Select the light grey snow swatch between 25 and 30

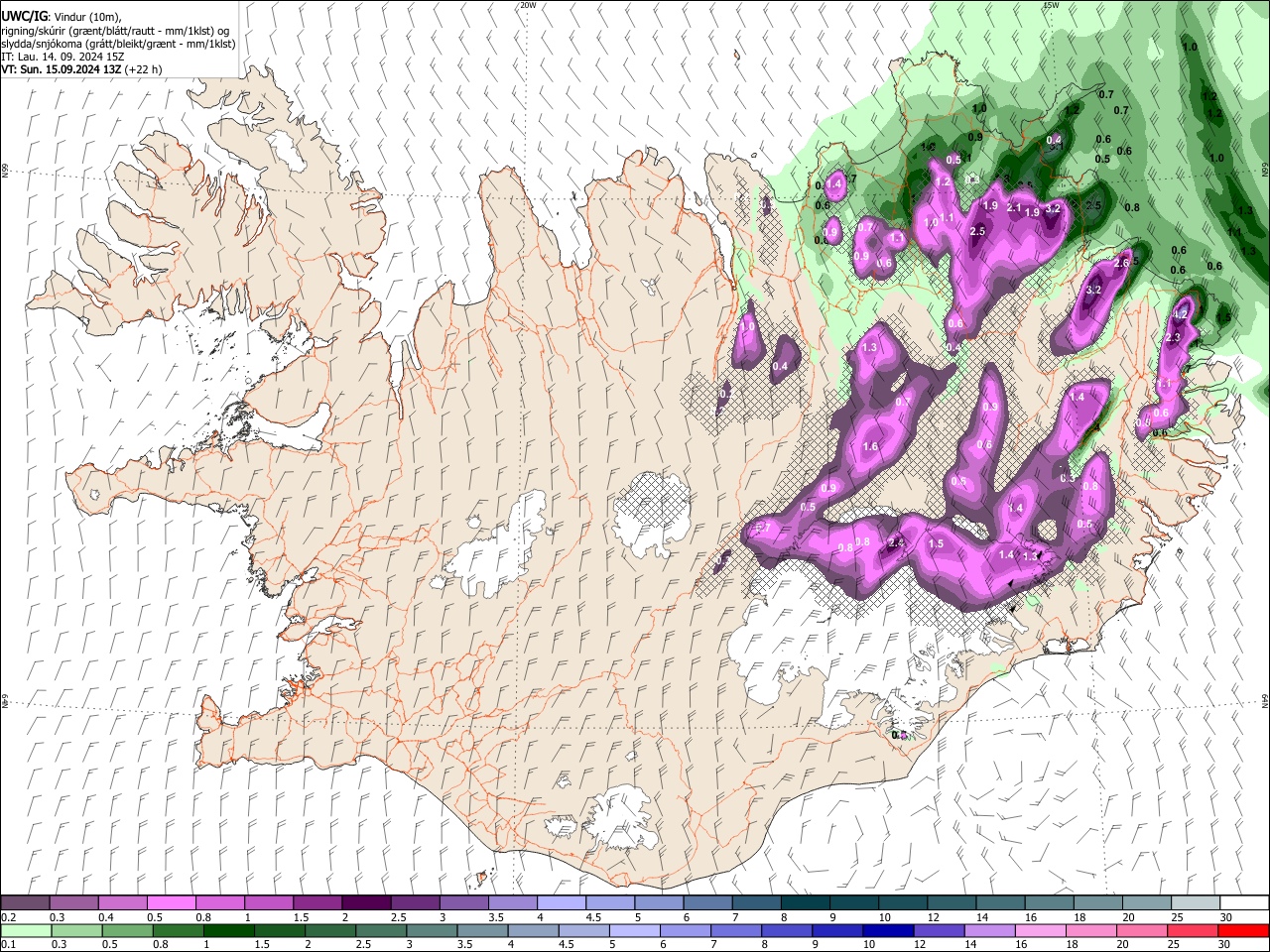1196,903
